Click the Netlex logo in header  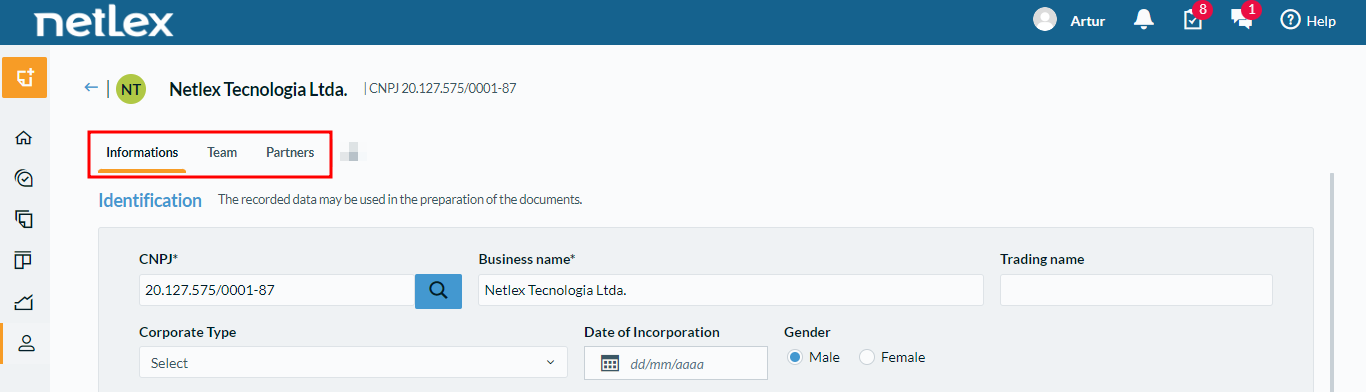[104, 22]
